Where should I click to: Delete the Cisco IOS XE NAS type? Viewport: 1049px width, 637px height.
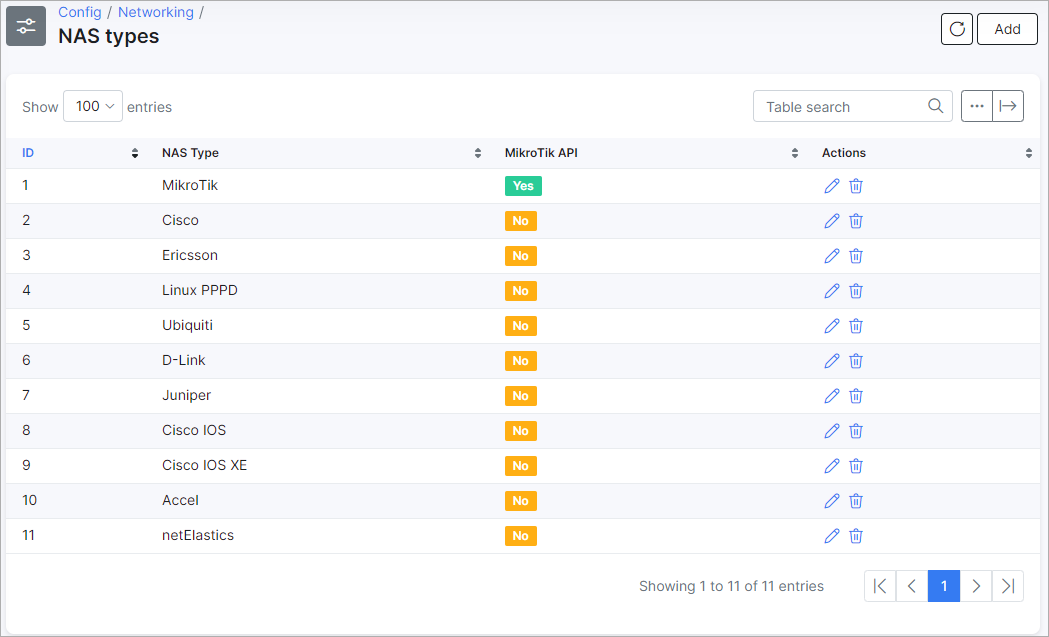(x=856, y=466)
